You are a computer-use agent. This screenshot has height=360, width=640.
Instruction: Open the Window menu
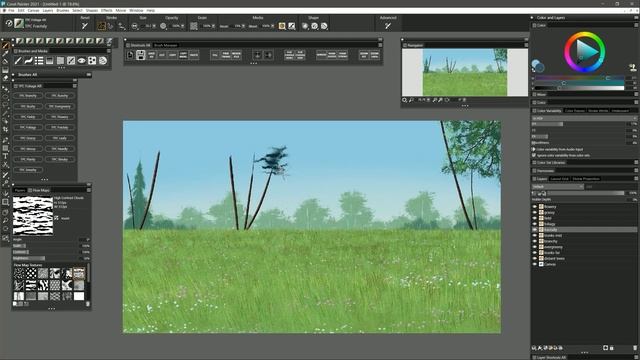[x=136, y=10]
